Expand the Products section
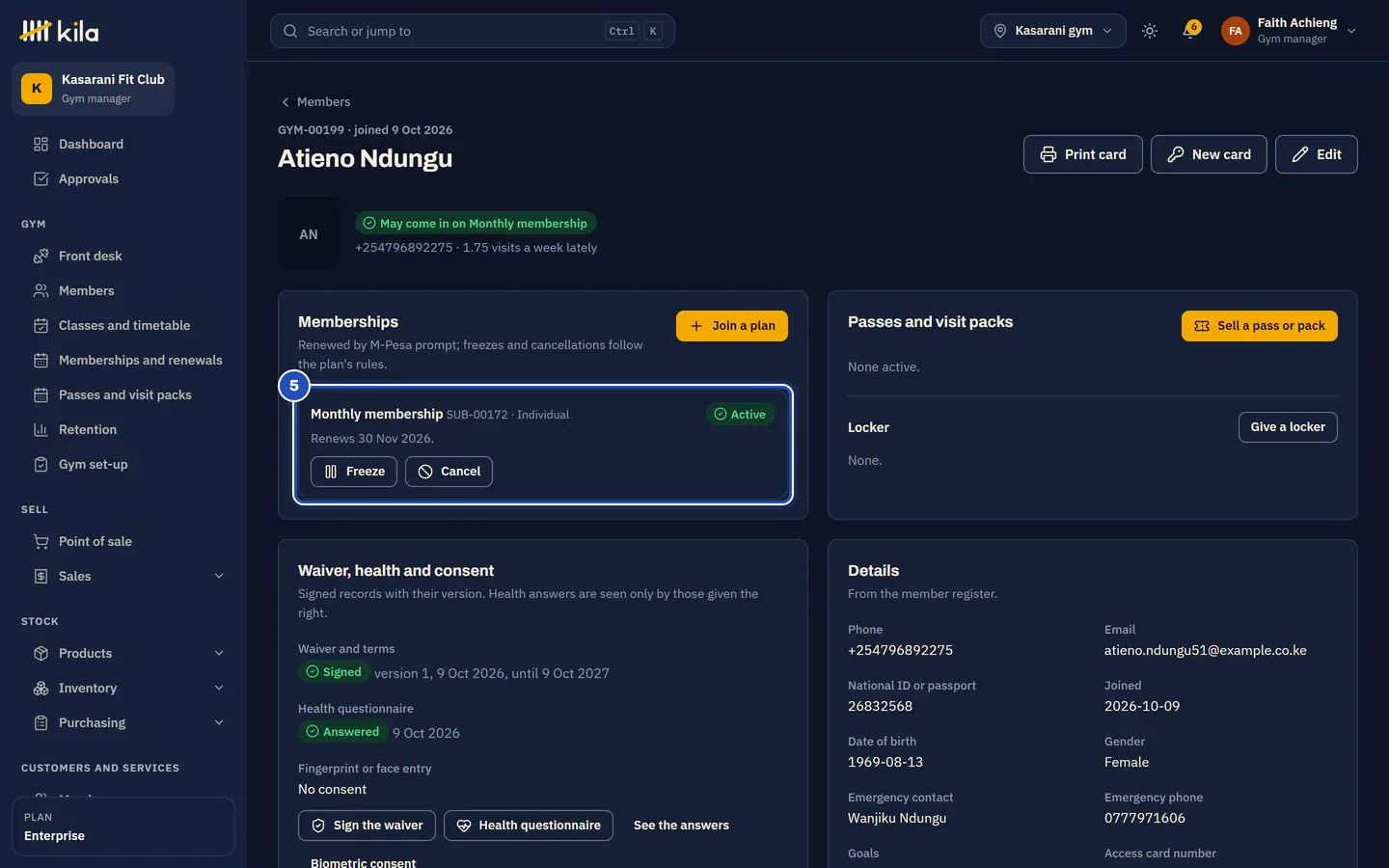 click(123, 654)
